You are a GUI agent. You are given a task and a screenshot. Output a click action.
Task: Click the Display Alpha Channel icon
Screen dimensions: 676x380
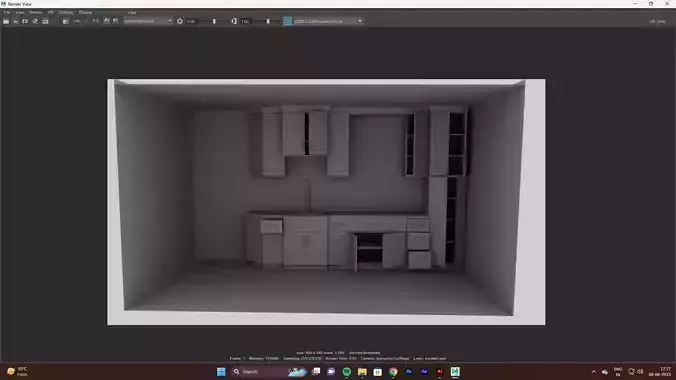tap(76, 21)
